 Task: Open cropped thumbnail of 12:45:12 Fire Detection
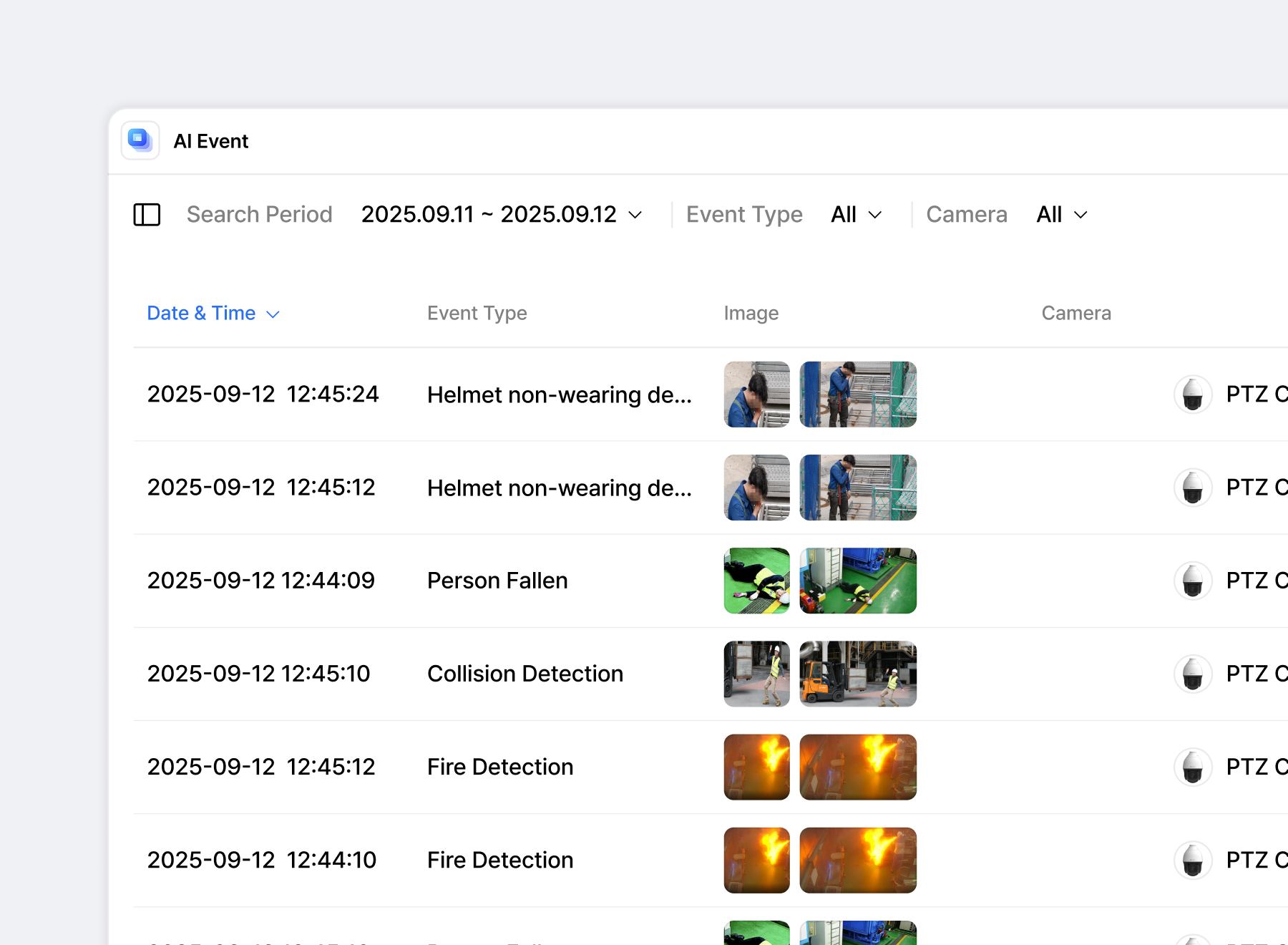coord(756,767)
